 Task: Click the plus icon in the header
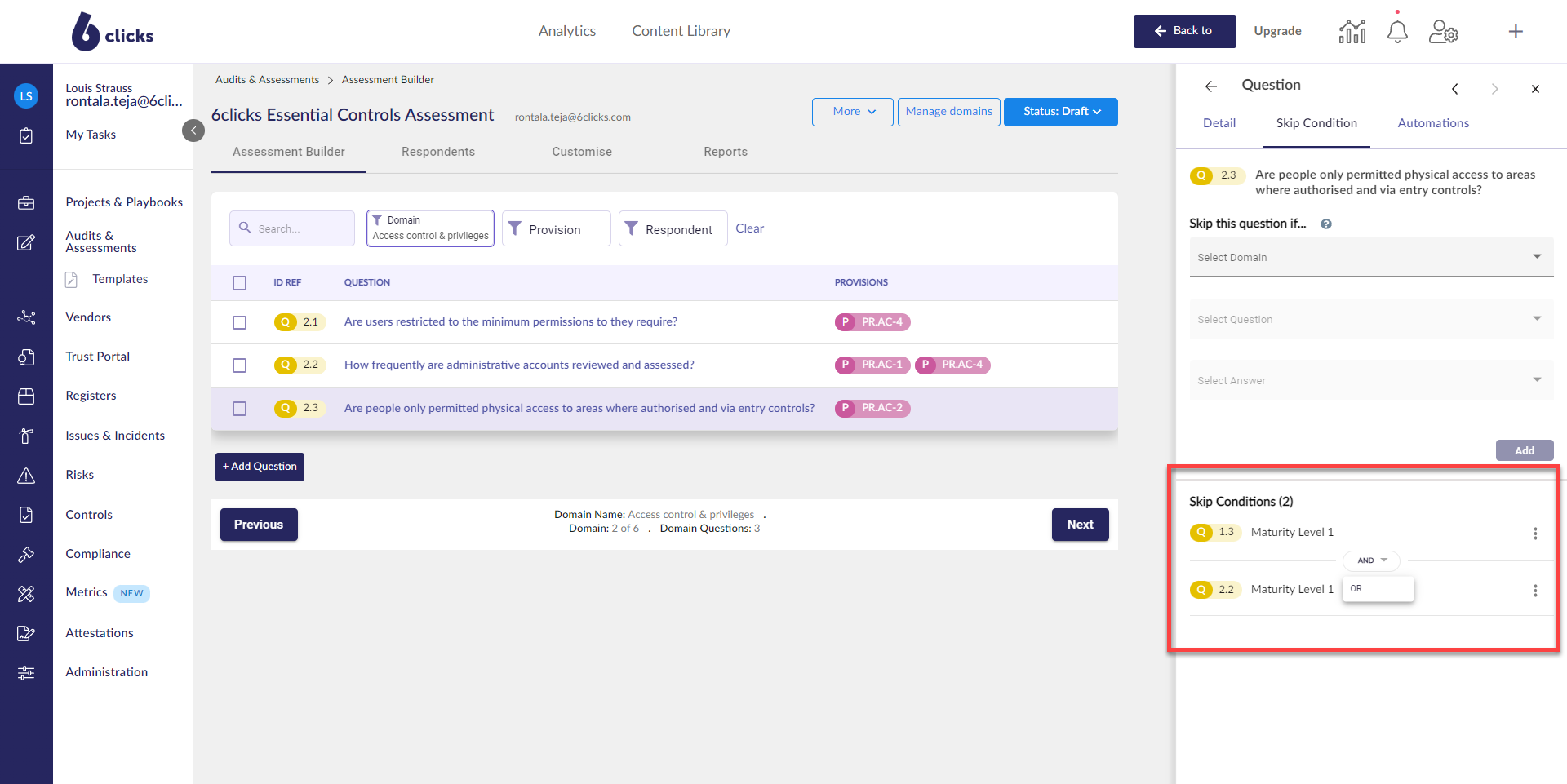coord(1516,32)
